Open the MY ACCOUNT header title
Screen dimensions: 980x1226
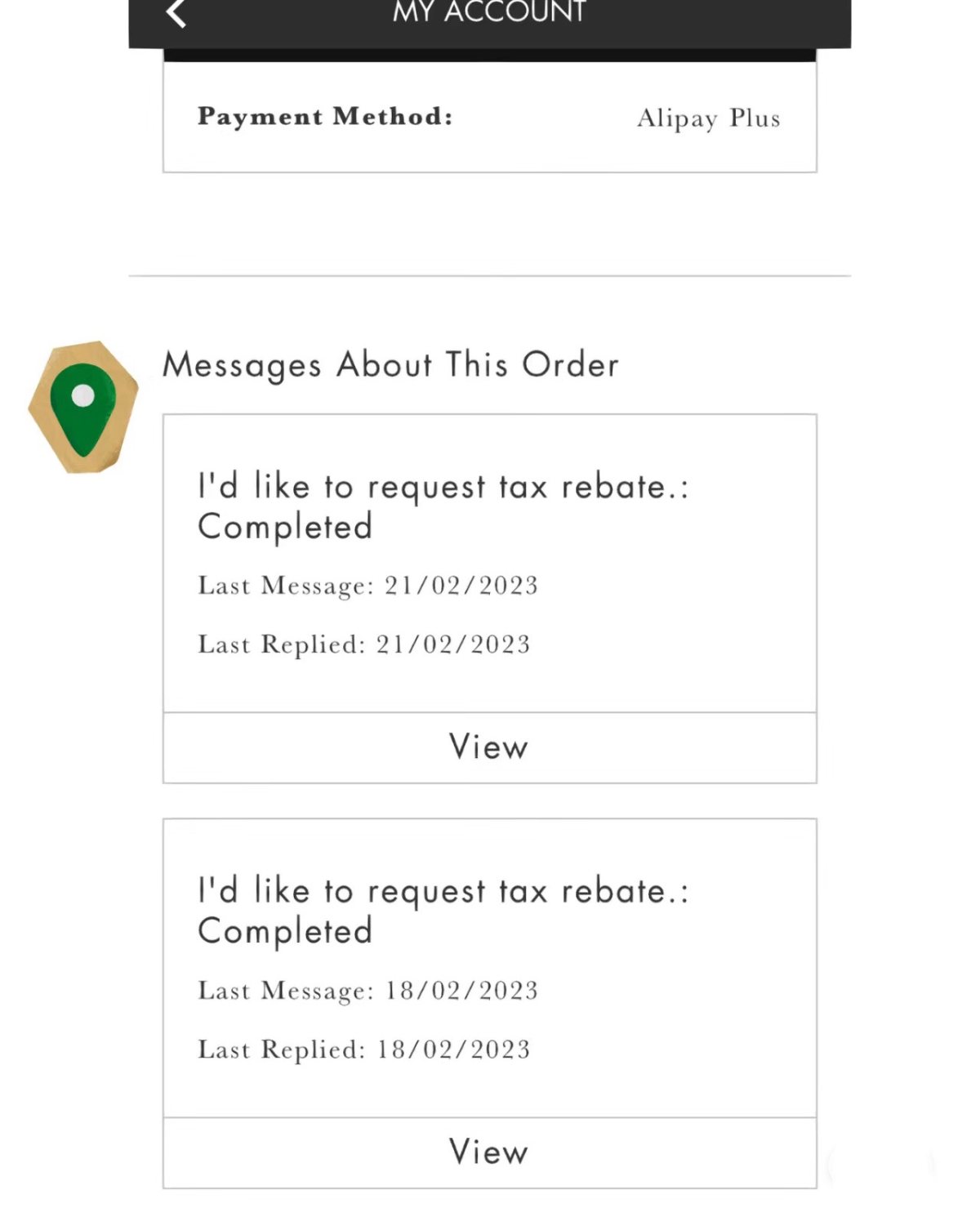pyautogui.click(x=489, y=12)
